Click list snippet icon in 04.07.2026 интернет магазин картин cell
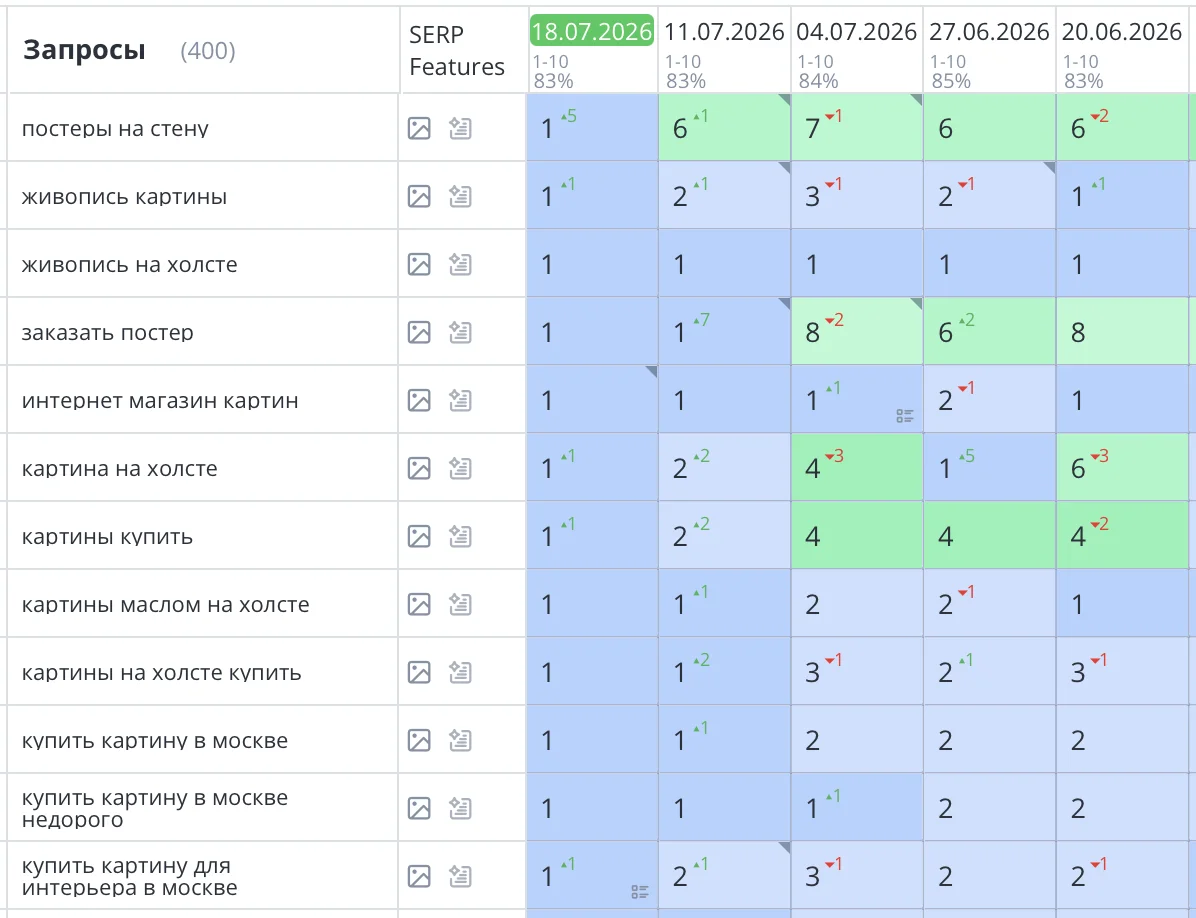The width and height of the screenshot is (1196, 918). (905, 416)
